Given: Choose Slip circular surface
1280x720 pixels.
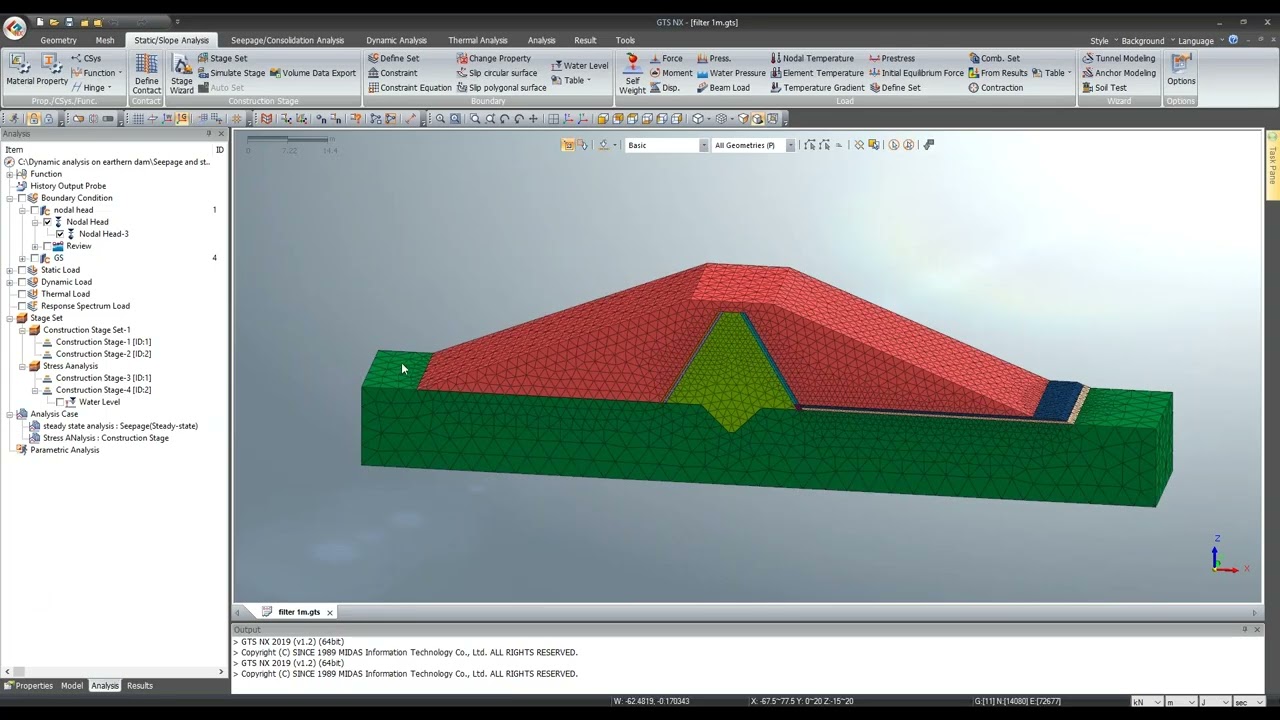Looking at the screenshot, I should 497,73.
